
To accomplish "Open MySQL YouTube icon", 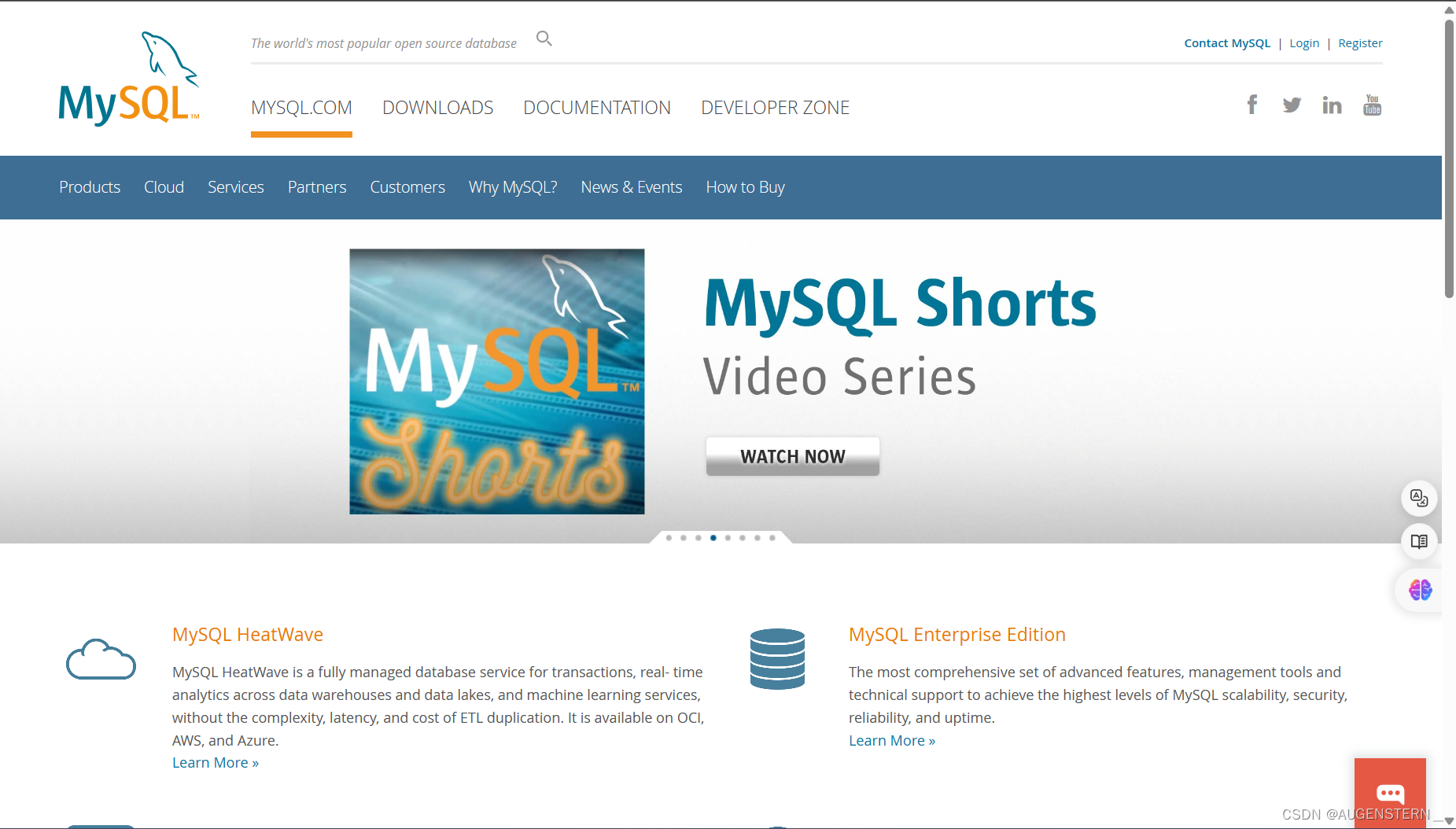I will click(x=1373, y=105).
